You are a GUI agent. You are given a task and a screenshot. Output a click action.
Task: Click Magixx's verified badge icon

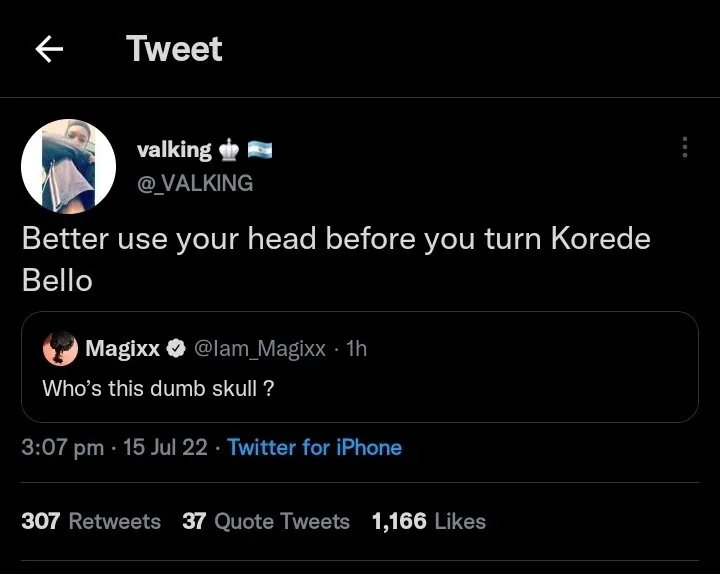pyautogui.click(x=175, y=349)
